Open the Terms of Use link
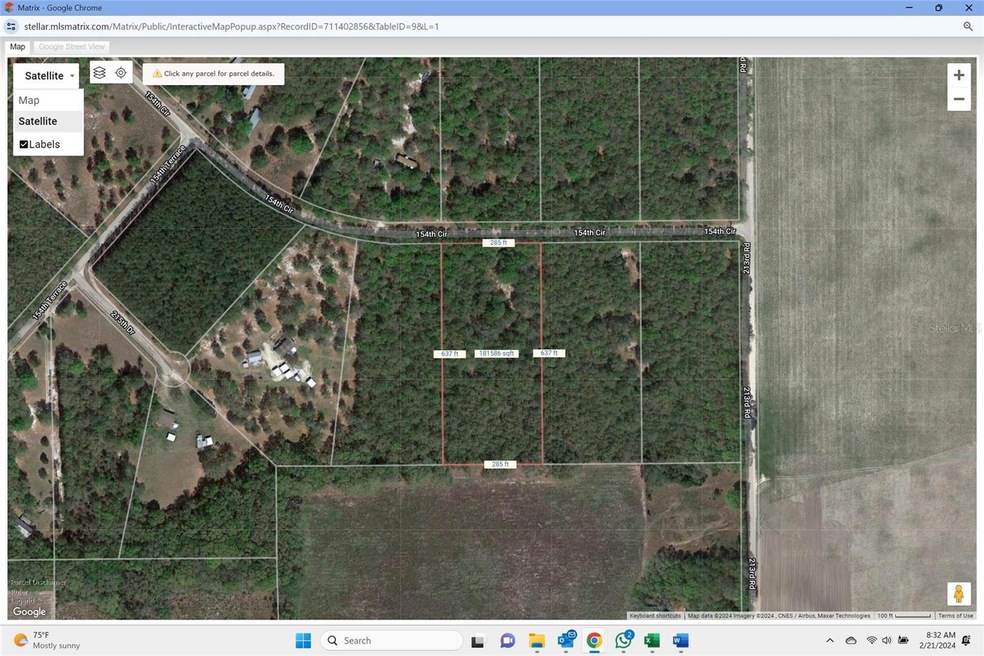 pyautogui.click(x=955, y=616)
